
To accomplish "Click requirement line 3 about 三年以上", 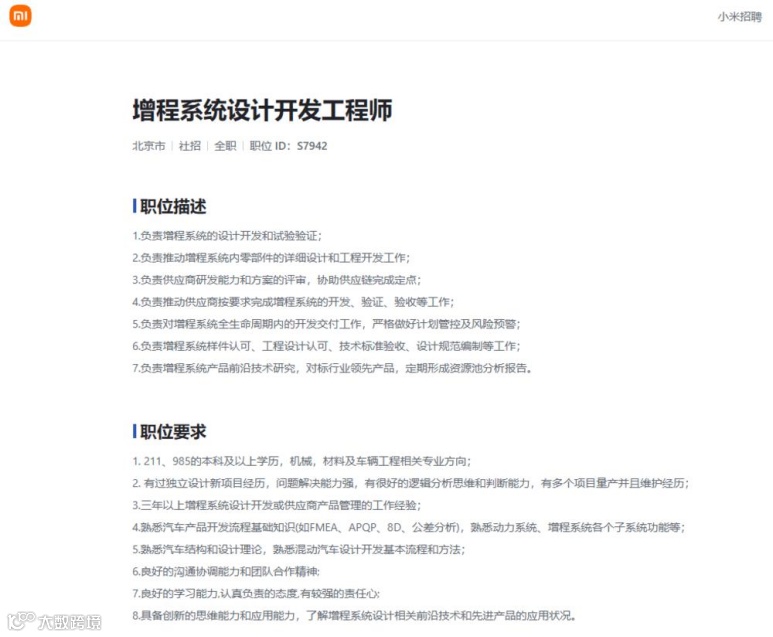I will [x=277, y=505].
